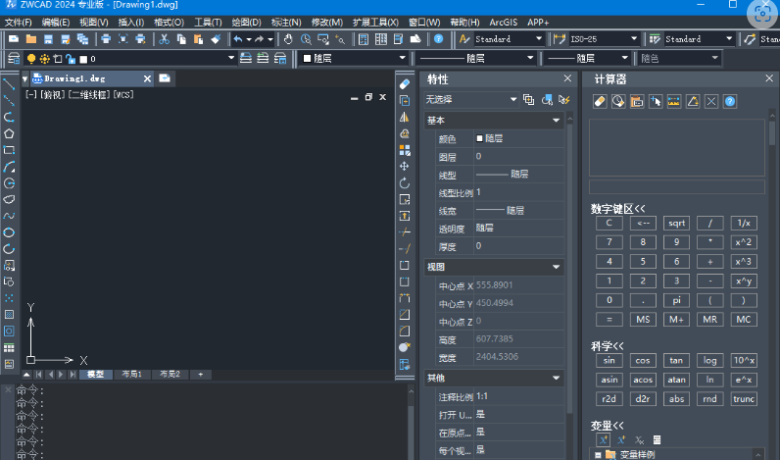The width and height of the screenshot is (780, 460).
Task: Select the Polygon draw tool
Action: [9, 134]
